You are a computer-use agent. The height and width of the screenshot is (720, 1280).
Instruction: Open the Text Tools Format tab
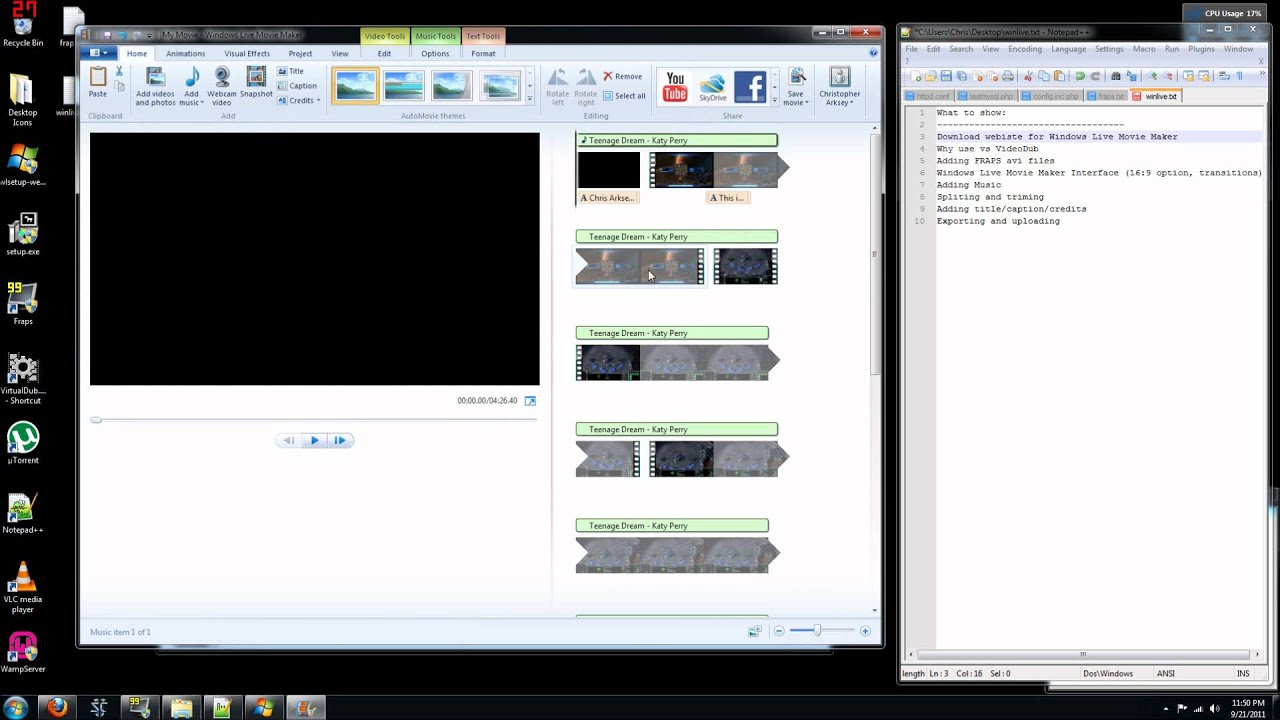[483, 54]
